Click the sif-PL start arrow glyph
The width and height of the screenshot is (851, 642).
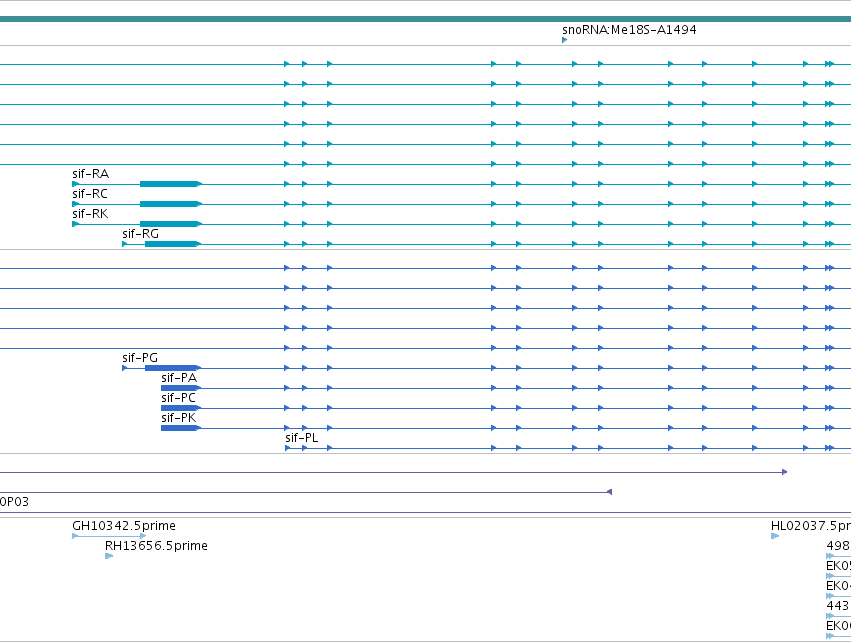pyautogui.click(x=288, y=448)
